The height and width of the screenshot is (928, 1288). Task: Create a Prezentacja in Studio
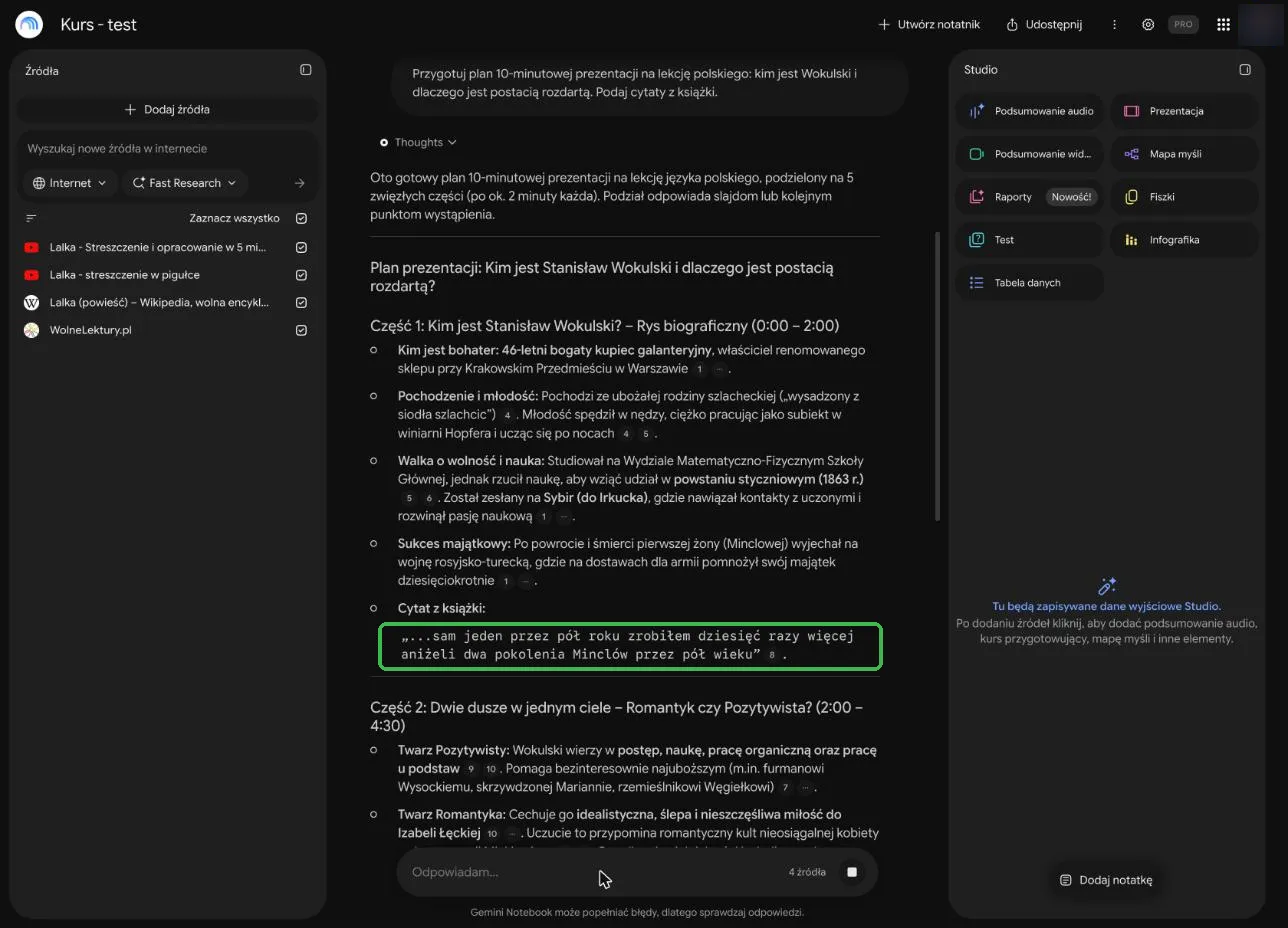pos(1185,111)
